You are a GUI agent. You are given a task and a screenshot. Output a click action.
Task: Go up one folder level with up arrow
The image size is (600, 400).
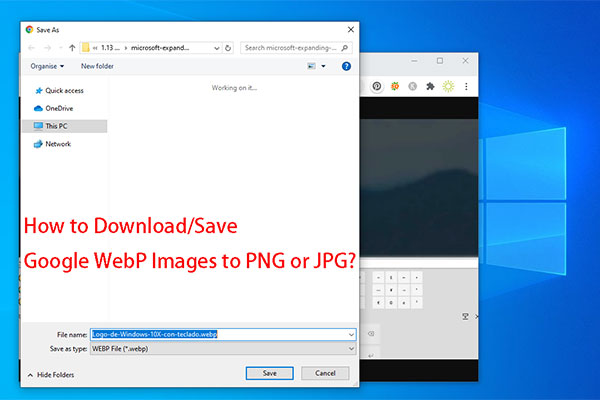(72, 48)
